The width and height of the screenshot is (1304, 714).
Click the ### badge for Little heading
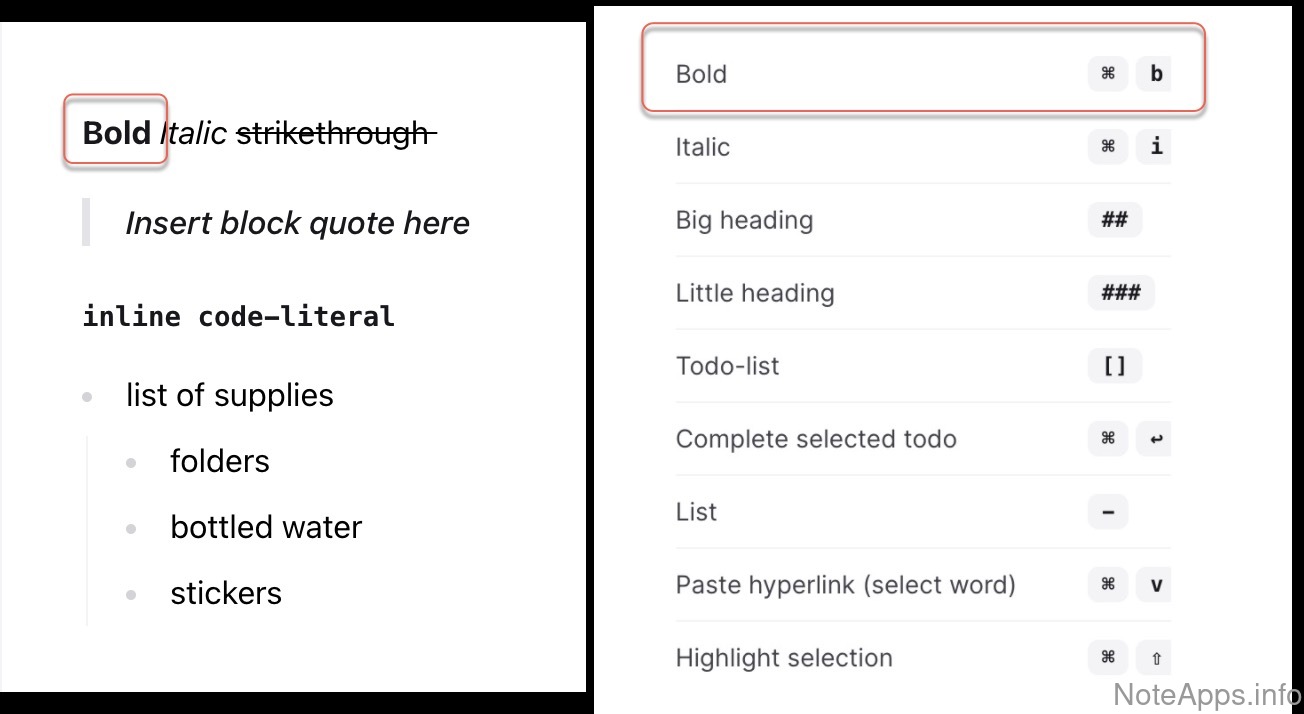click(x=1120, y=293)
